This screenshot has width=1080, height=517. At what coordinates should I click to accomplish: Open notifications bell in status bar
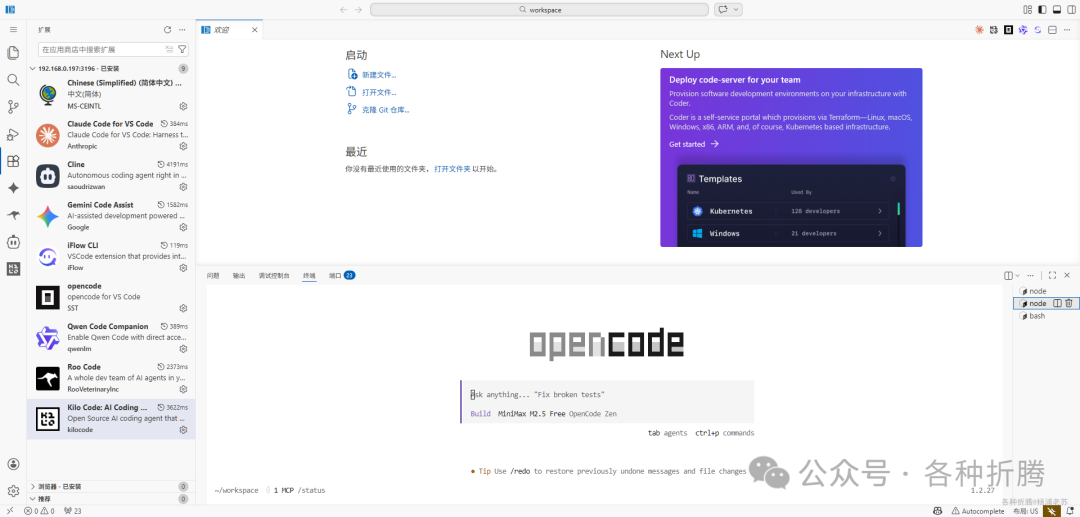pos(1070,511)
